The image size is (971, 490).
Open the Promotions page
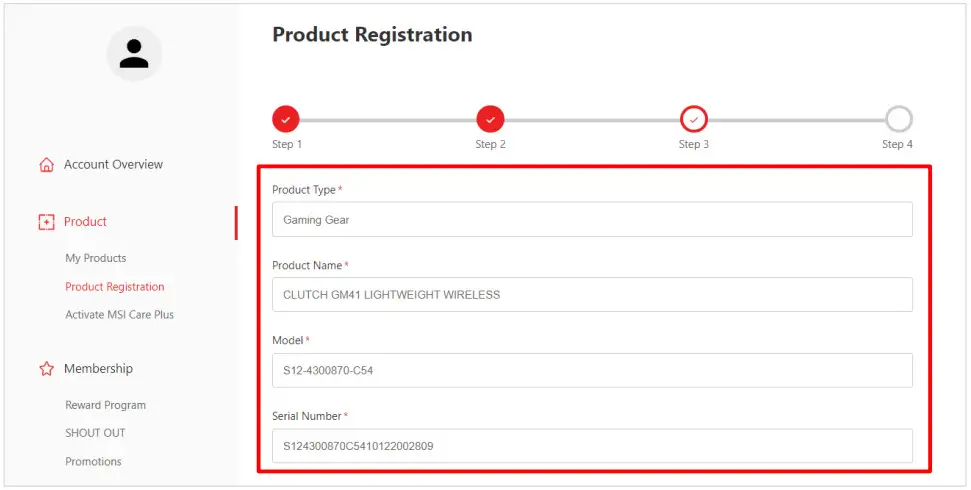tap(93, 462)
